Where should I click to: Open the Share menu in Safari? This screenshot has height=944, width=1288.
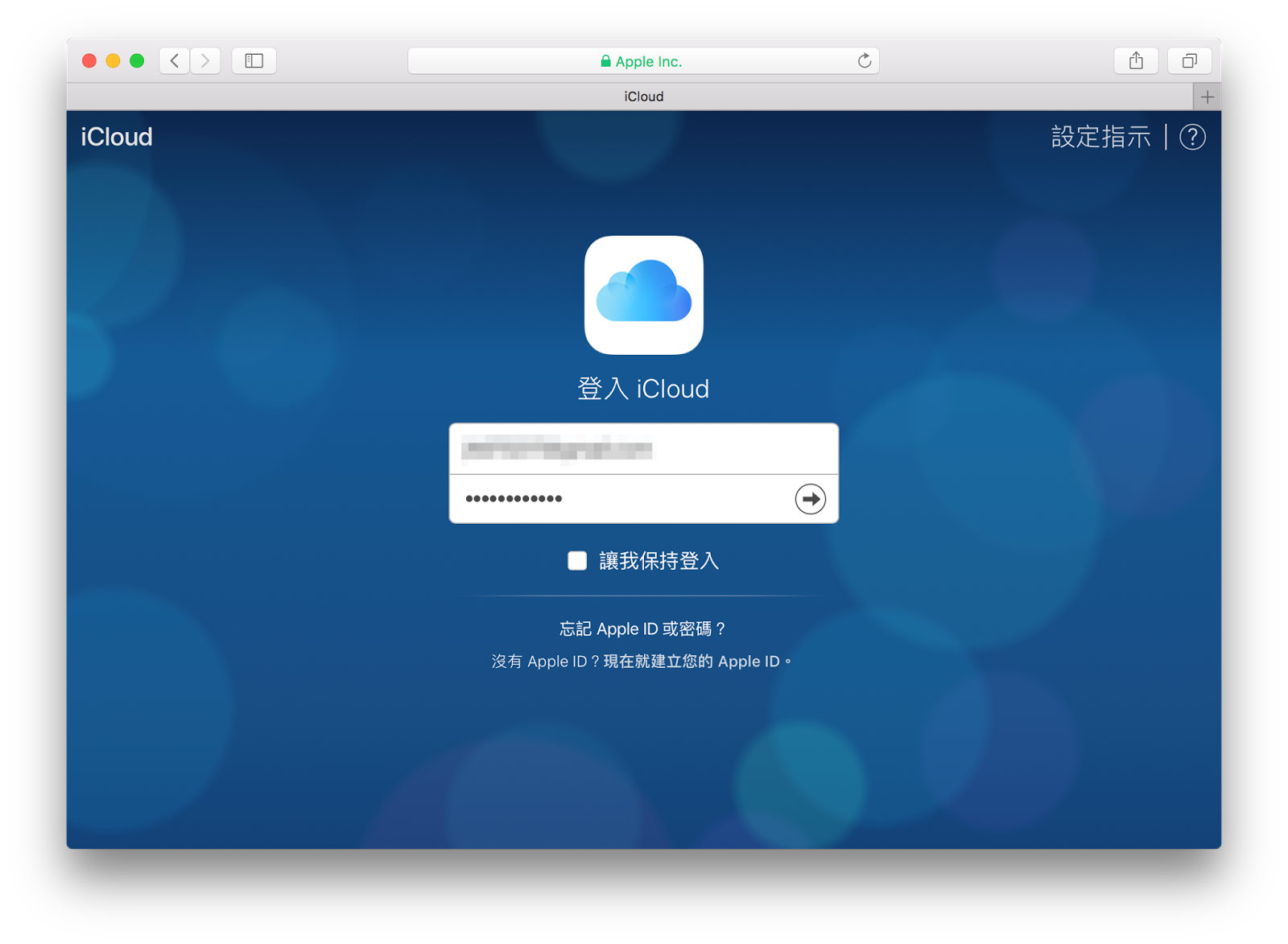1136,60
